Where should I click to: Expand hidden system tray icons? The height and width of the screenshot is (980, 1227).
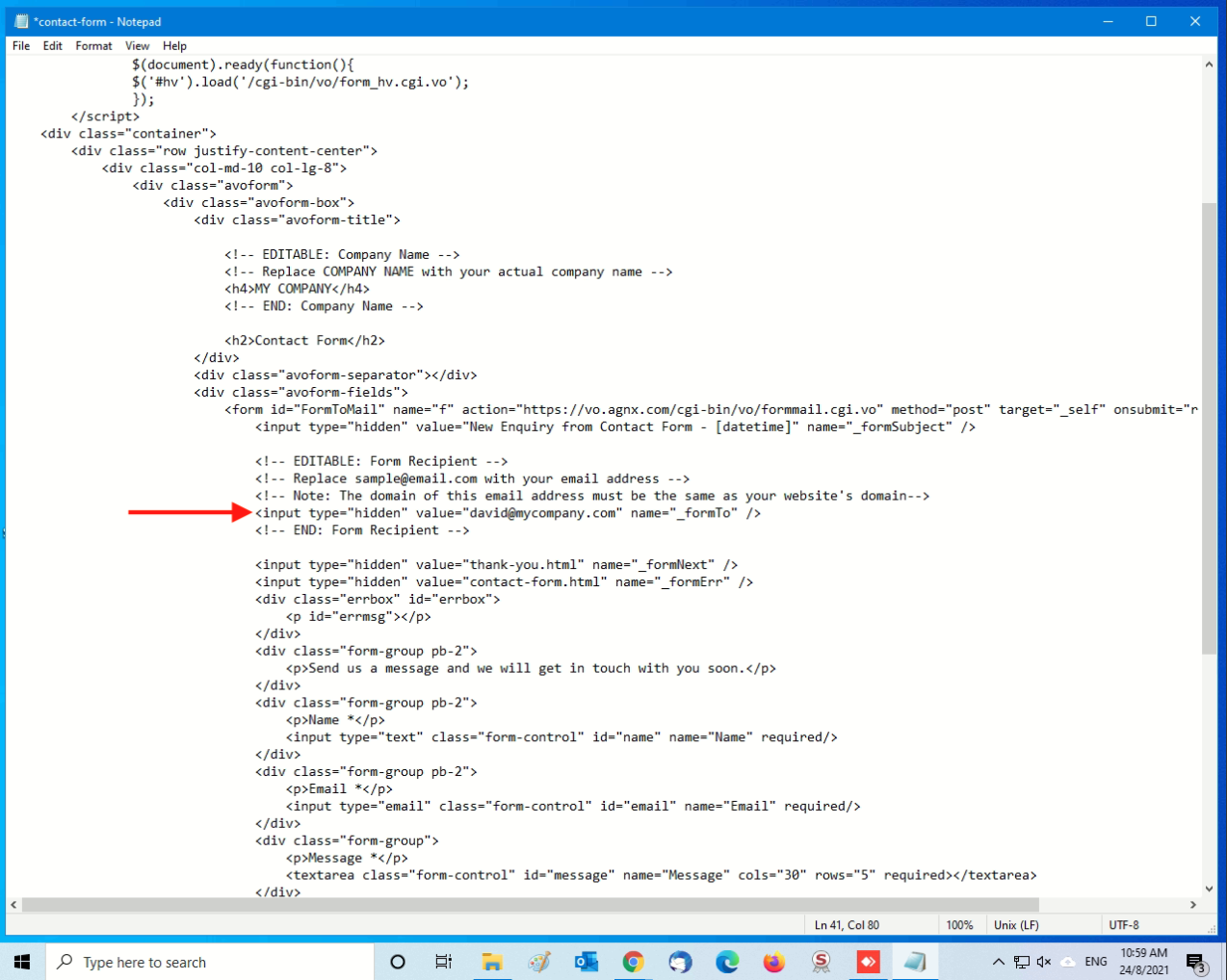(998, 962)
